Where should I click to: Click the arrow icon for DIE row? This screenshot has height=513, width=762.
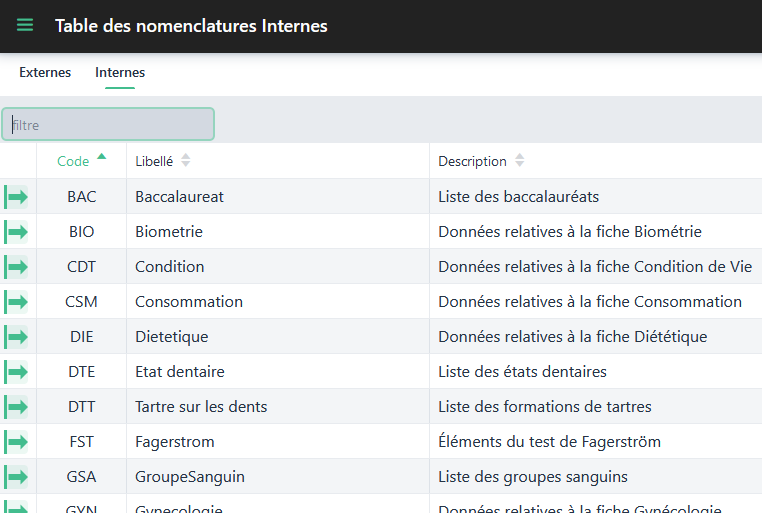click(x=17, y=337)
